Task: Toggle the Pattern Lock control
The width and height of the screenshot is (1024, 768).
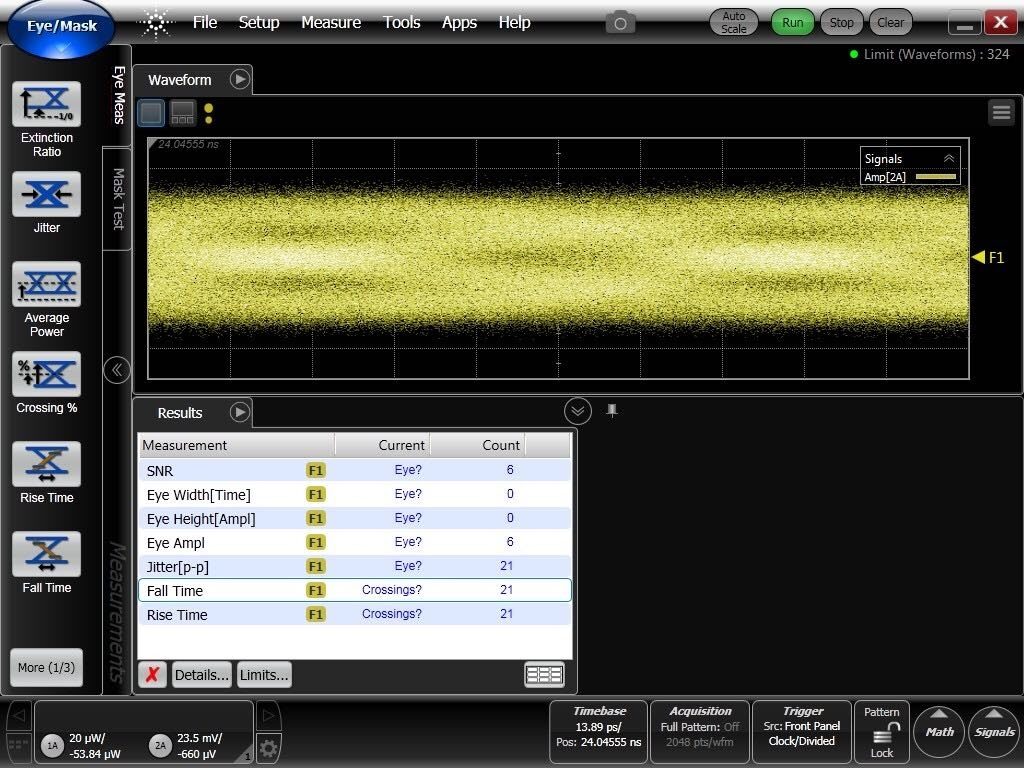Action: pos(882,732)
